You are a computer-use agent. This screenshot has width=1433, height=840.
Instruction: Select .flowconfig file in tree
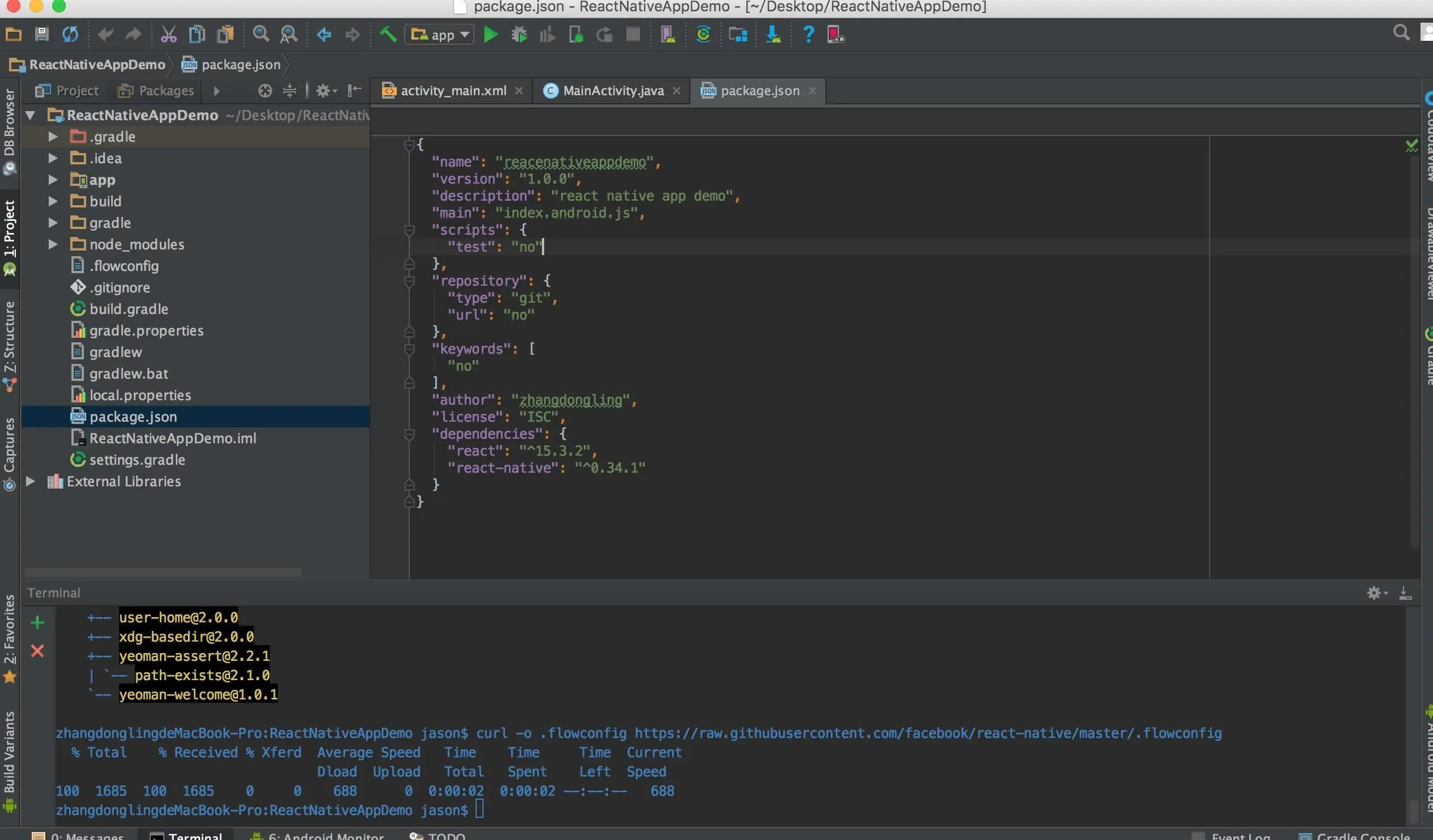coord(124,266)
